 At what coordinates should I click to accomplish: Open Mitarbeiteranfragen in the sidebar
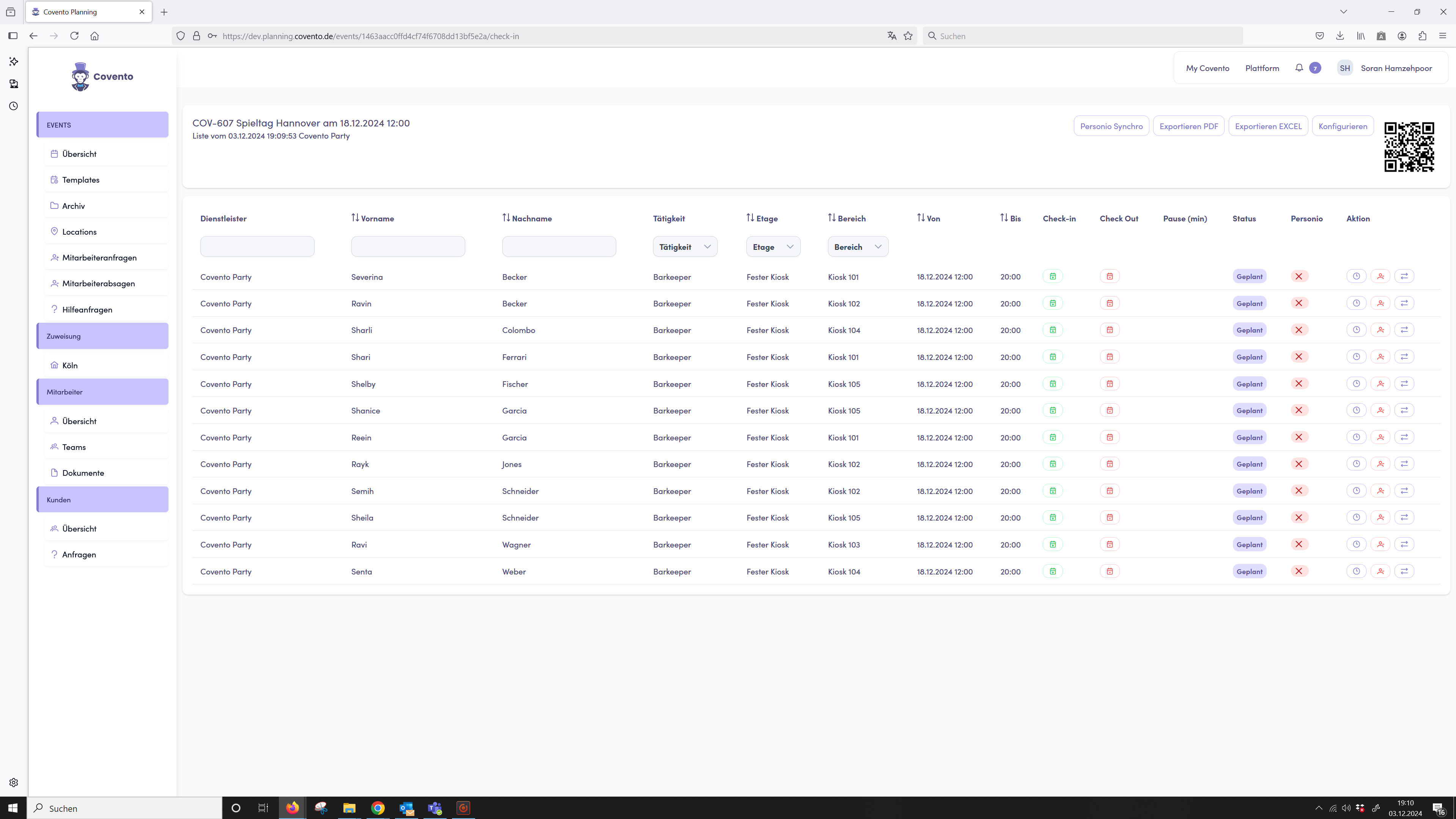99,257
